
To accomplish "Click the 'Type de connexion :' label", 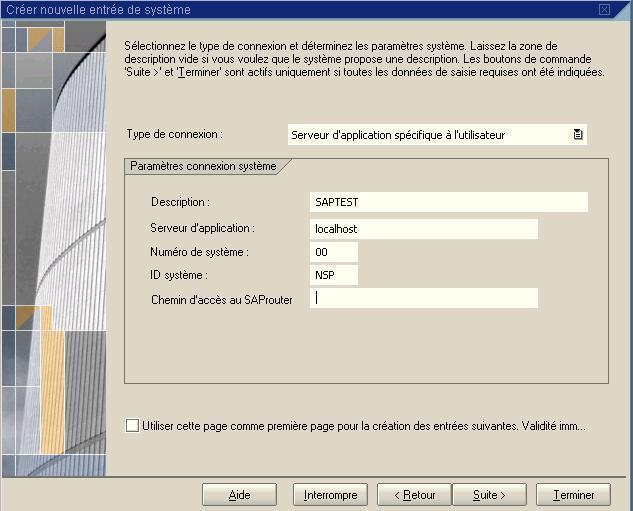I will [x=175, y=134].
